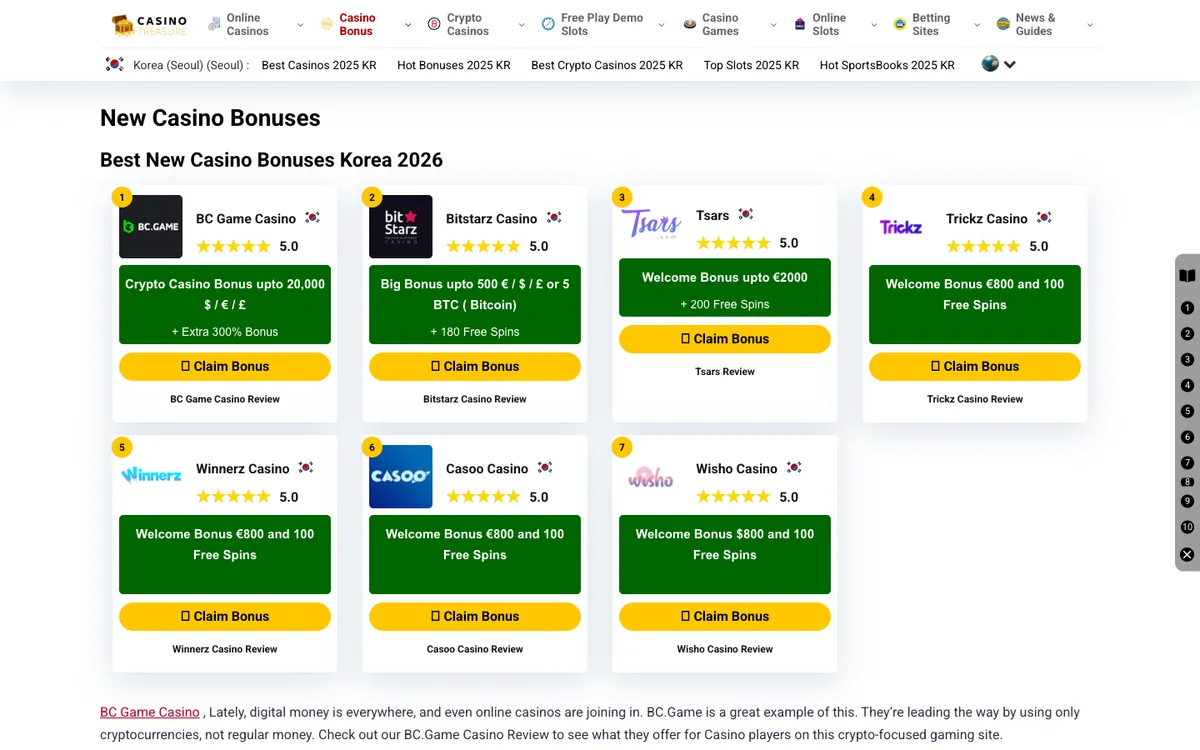Viewport: 1200px width, 750px height.
Task: Click the Tsars casino logo
Action: coord(651,223)
